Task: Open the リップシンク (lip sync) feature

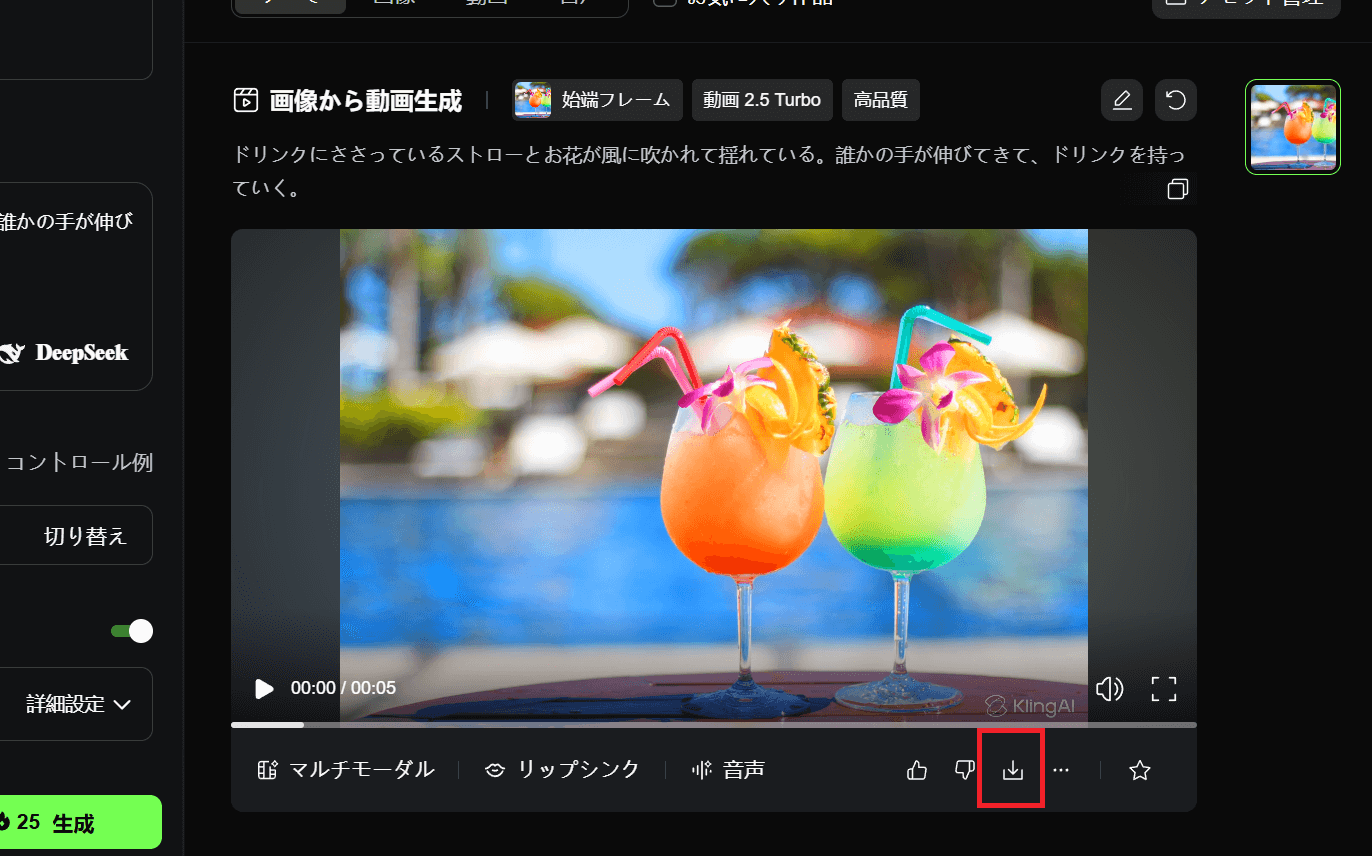Action: (561, 769)
